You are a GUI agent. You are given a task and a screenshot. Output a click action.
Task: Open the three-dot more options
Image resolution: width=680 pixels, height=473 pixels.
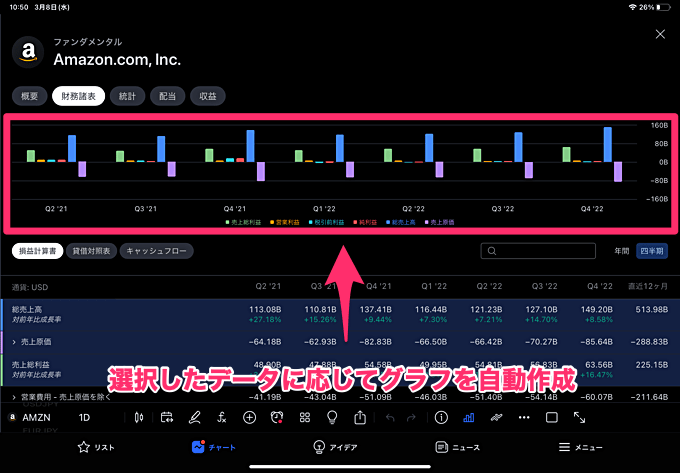click(x=524, y=418)
